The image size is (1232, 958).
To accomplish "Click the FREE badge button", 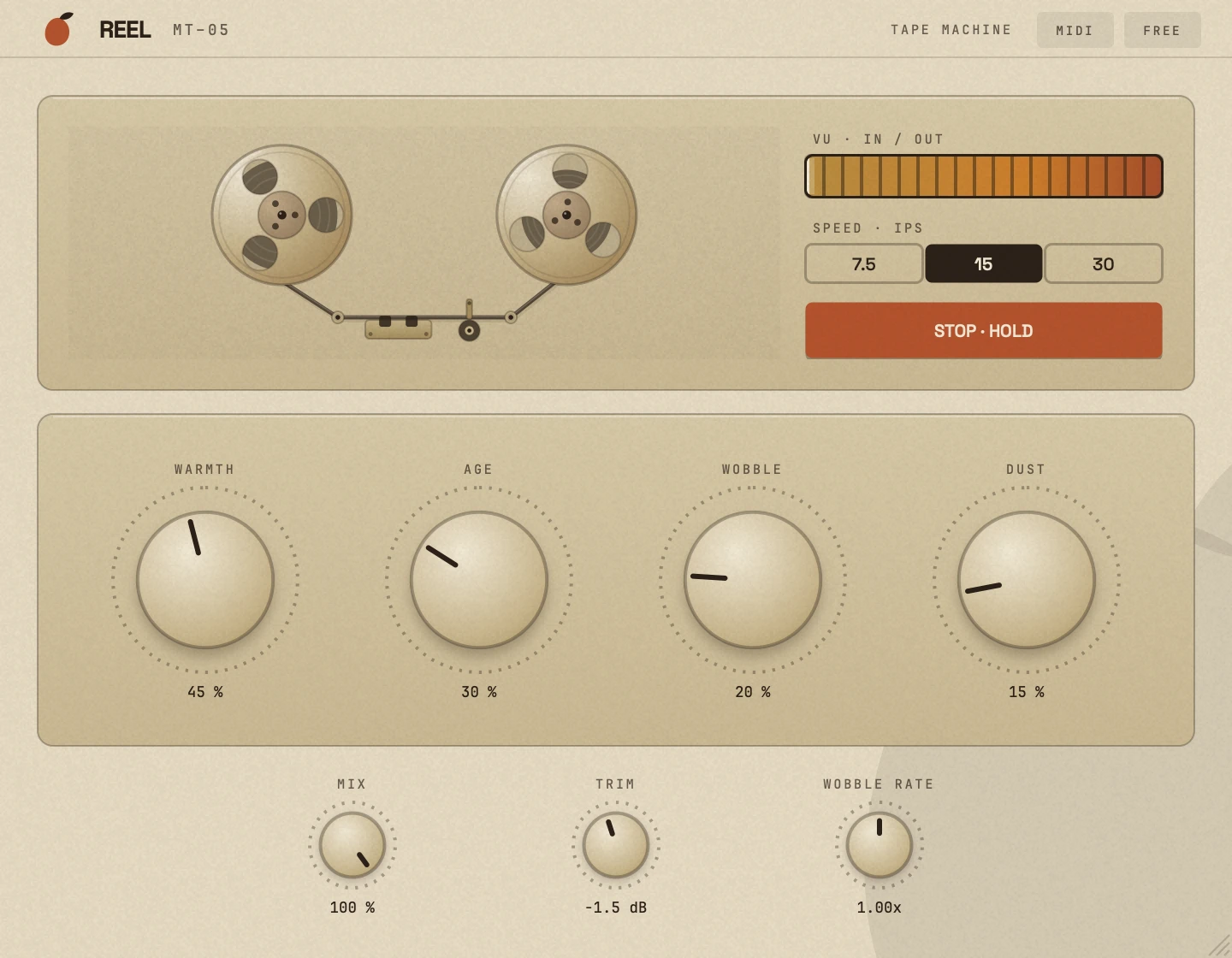I will (x=1163, y=30).
